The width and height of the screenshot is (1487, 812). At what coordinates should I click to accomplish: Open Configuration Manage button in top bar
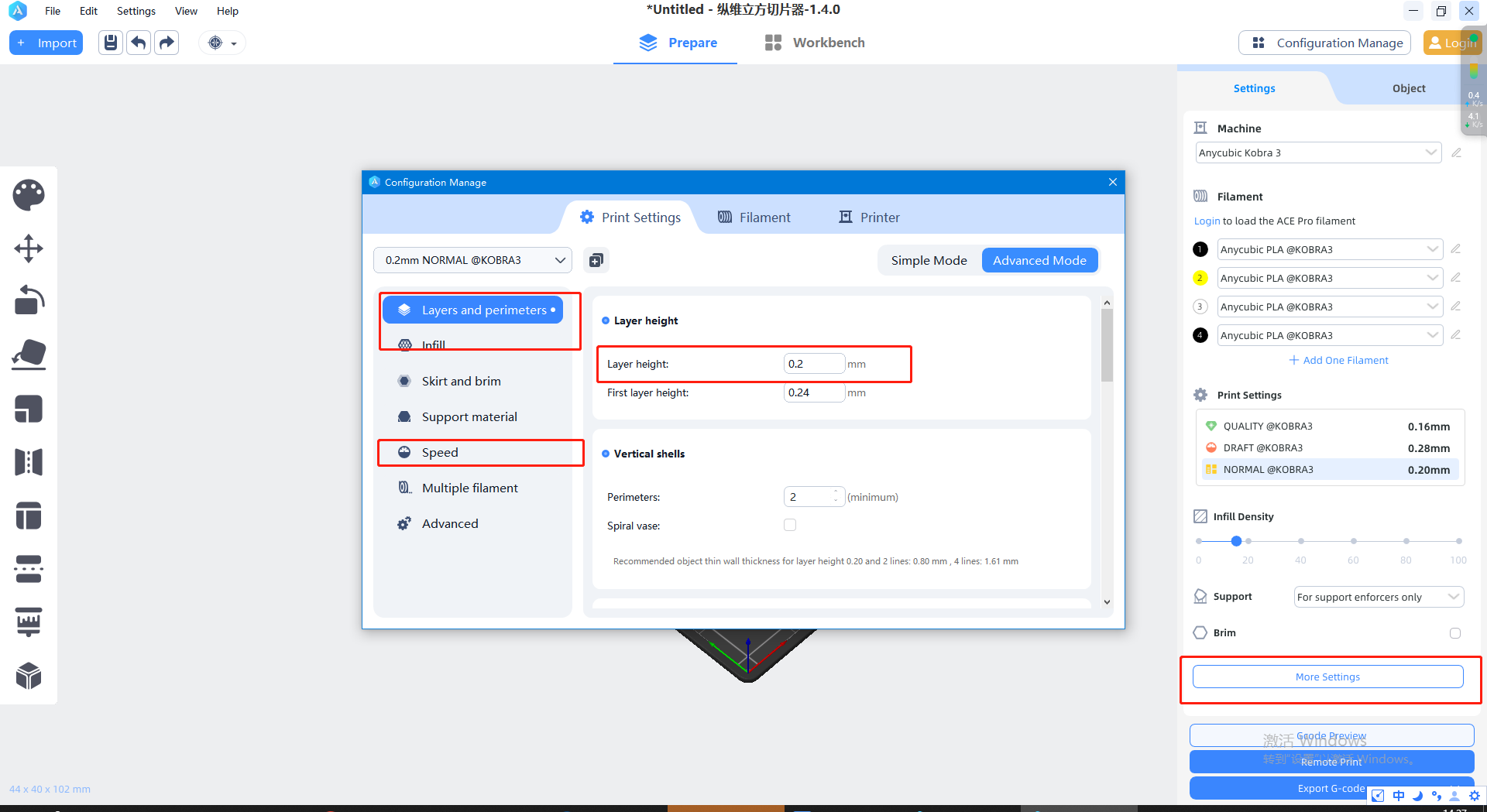[x=1324, y=43]
